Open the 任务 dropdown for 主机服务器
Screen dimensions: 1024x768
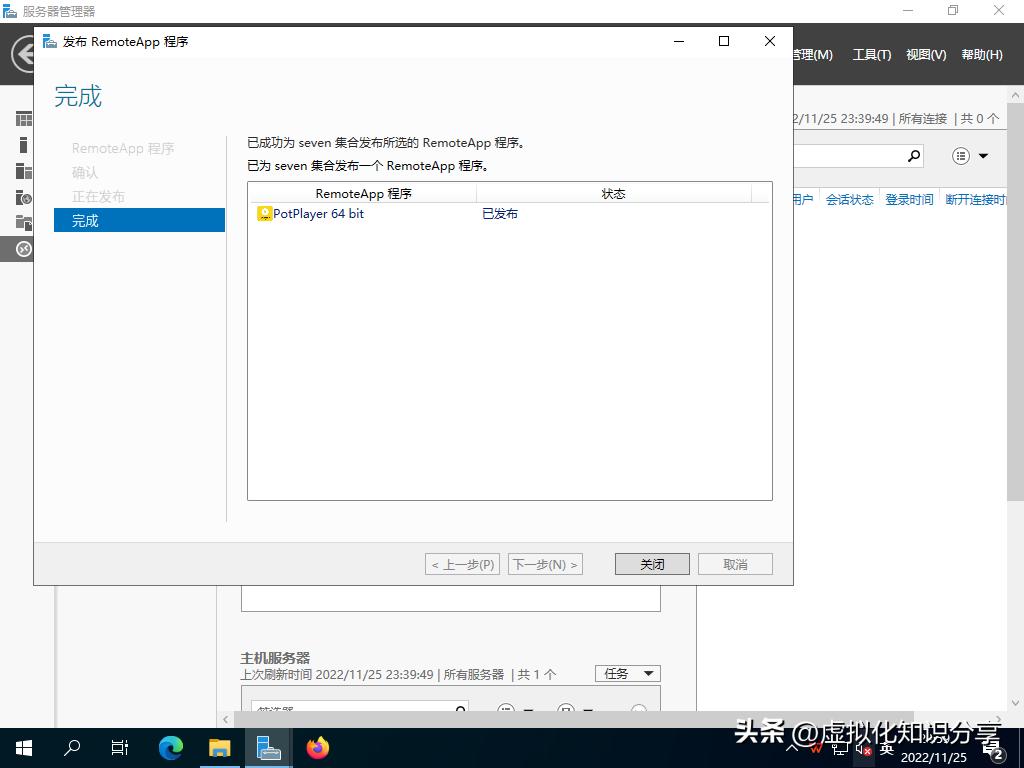(626, 673)
